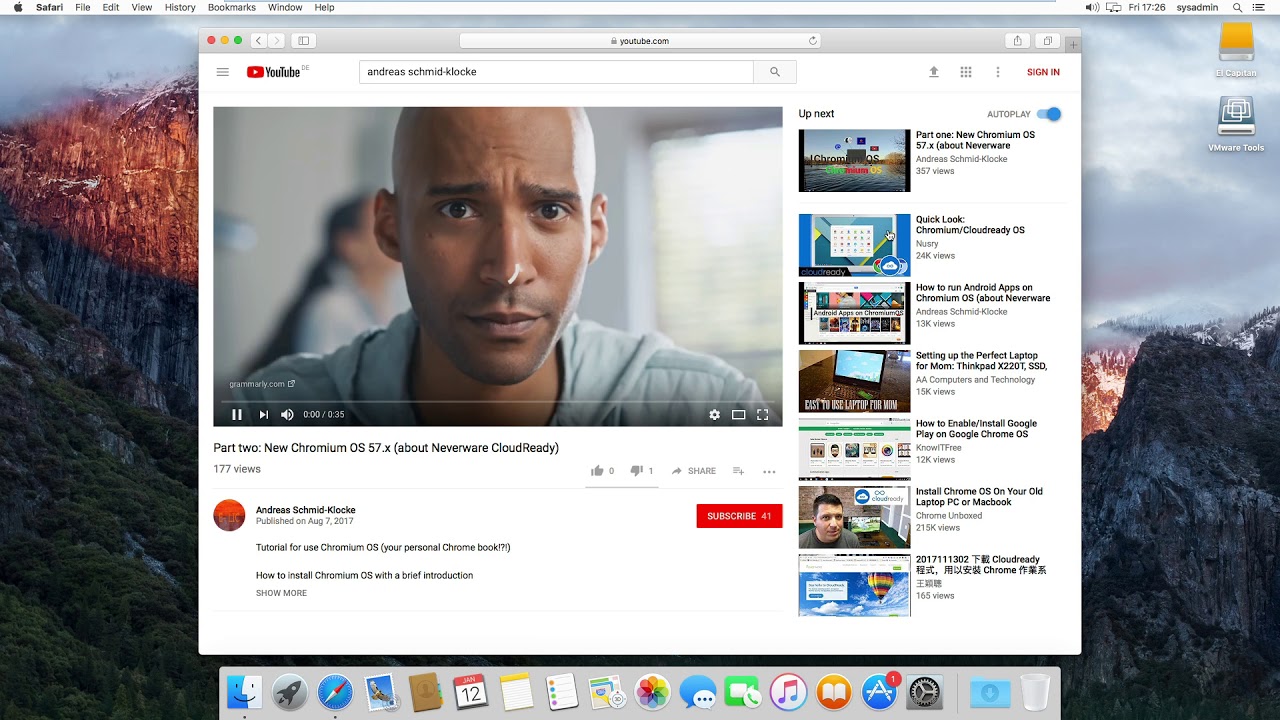Open Setting up the Perfect Laptop thumbnail
The width and height of the screenshot is (1280, 720).
pos(854,381)
